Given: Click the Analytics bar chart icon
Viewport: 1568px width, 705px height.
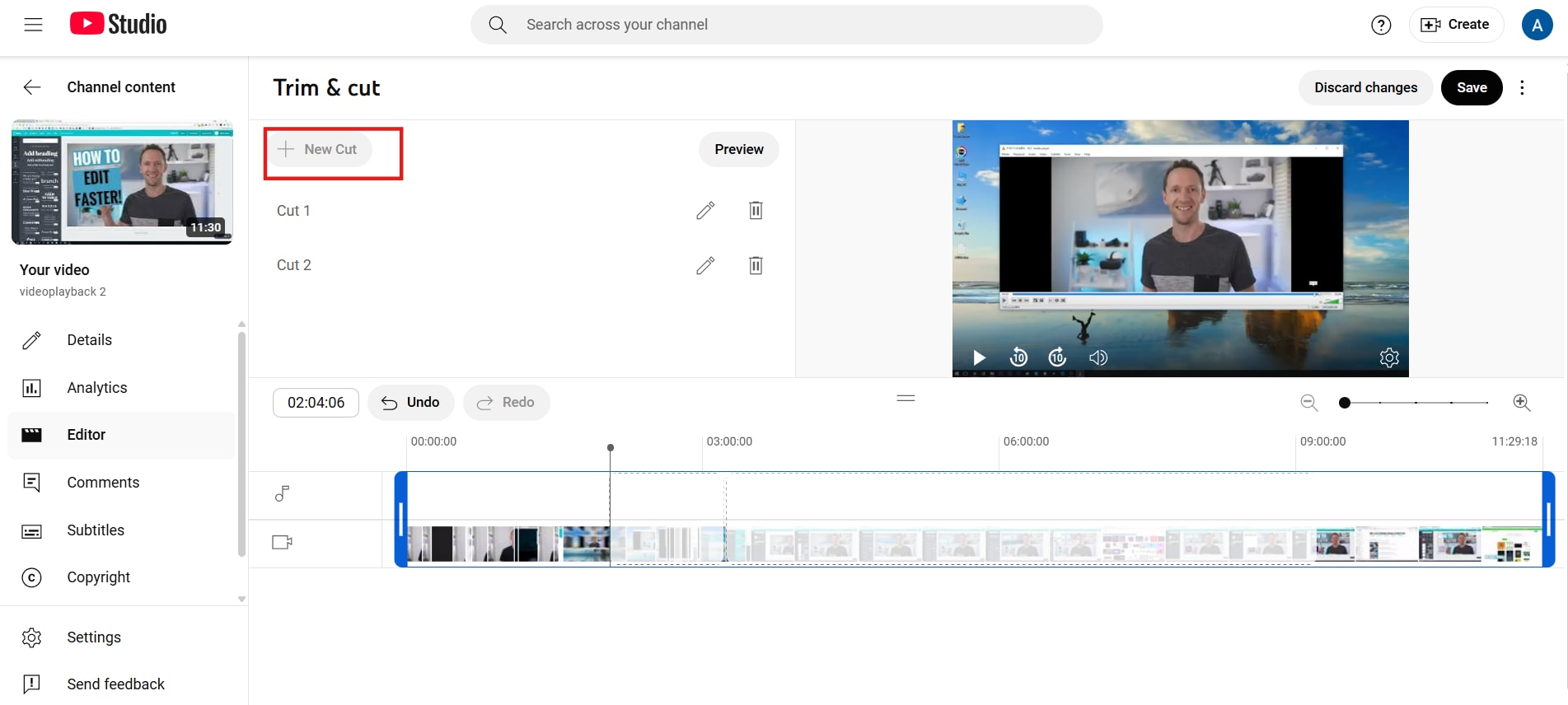Looking at the screenshot, I should click(x=31, y=388).
